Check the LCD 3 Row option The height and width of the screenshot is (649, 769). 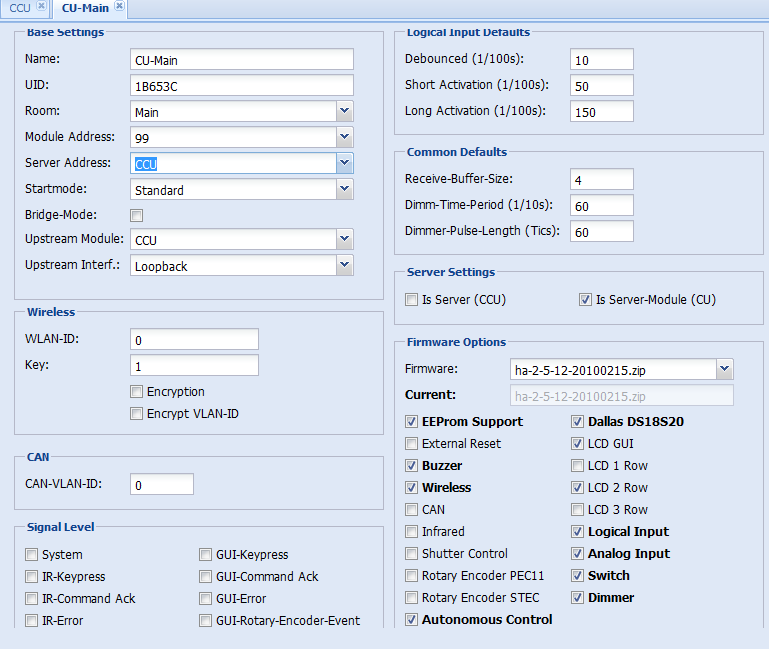tap(578, 510)
